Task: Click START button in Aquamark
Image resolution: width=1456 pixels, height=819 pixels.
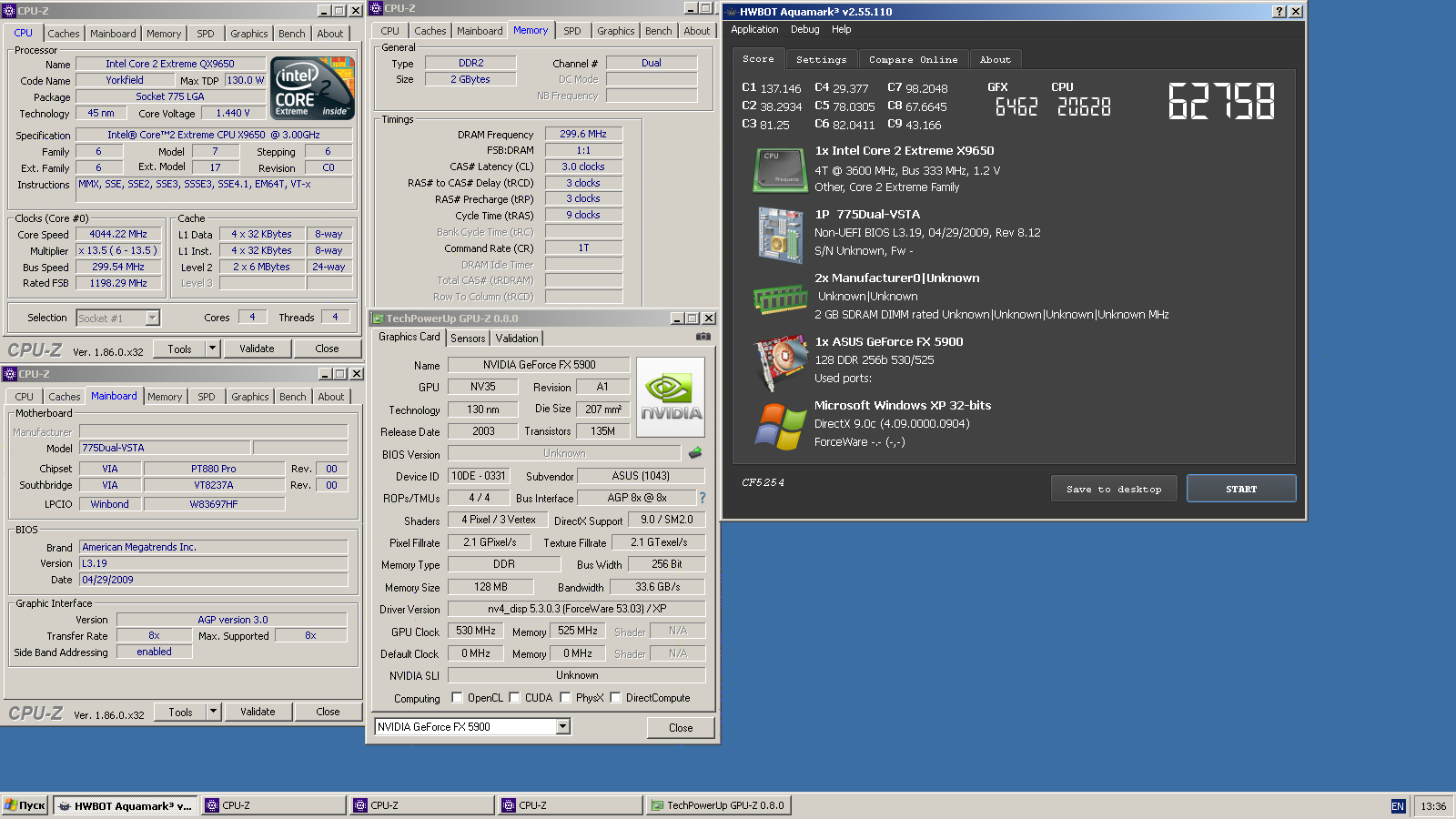Action: [x=1241, y=489]
